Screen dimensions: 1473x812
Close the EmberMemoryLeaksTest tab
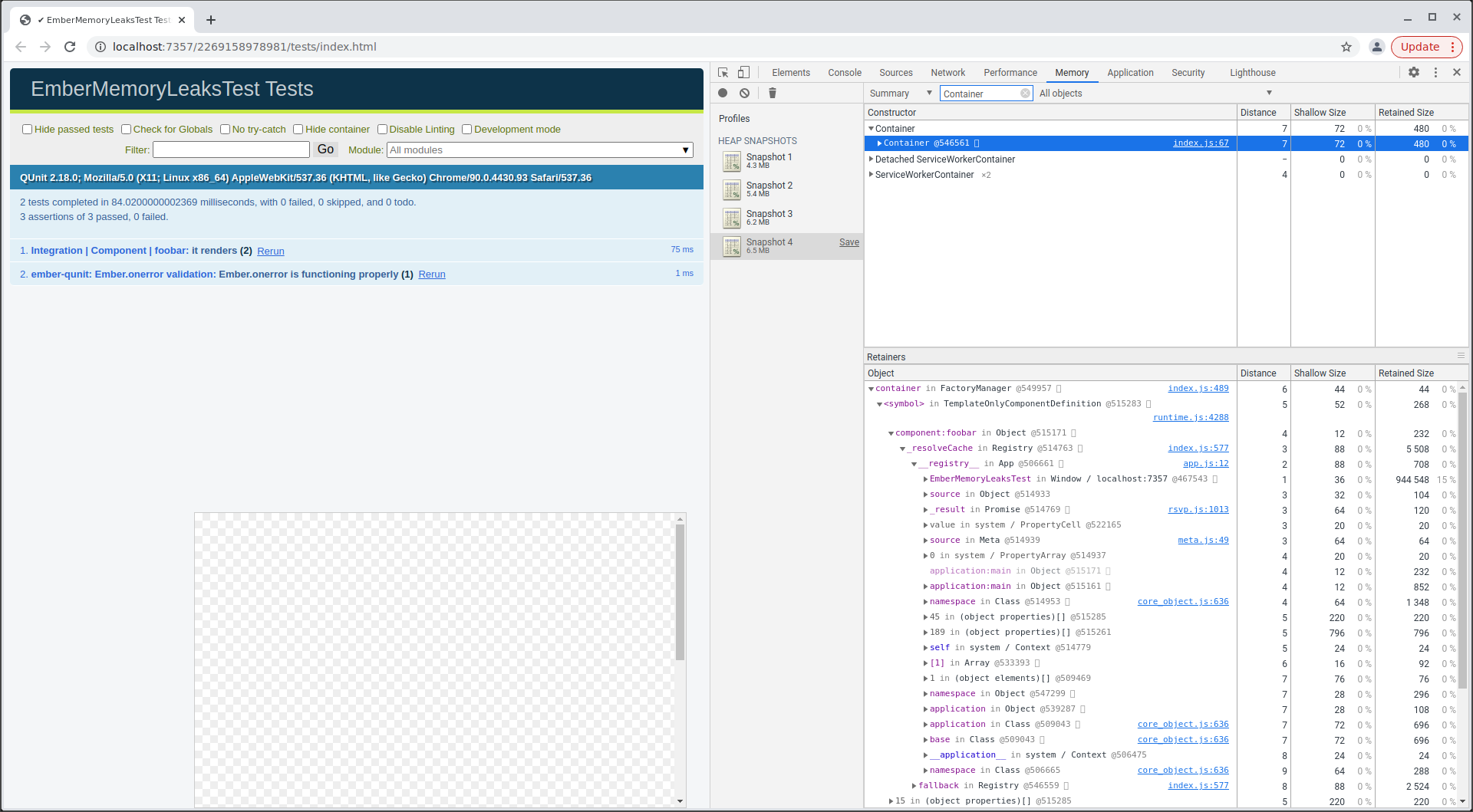182,20
